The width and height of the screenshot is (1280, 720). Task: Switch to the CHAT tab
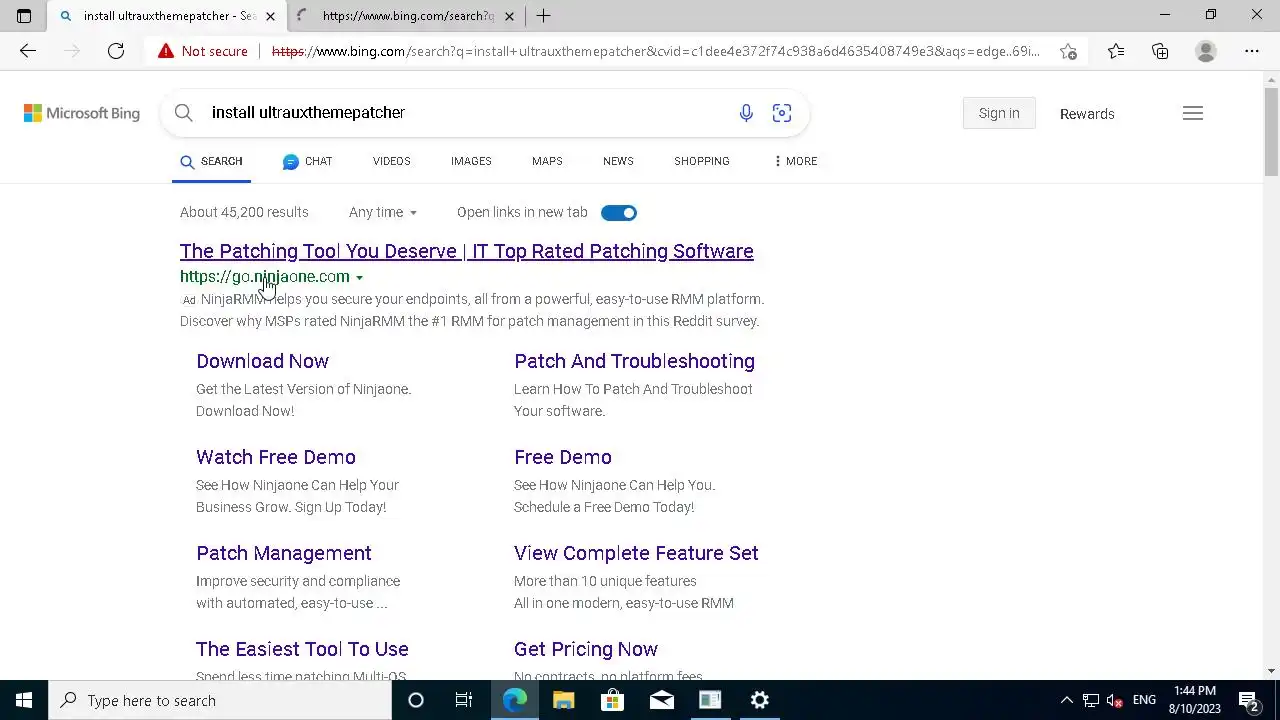tap(307, 161)
